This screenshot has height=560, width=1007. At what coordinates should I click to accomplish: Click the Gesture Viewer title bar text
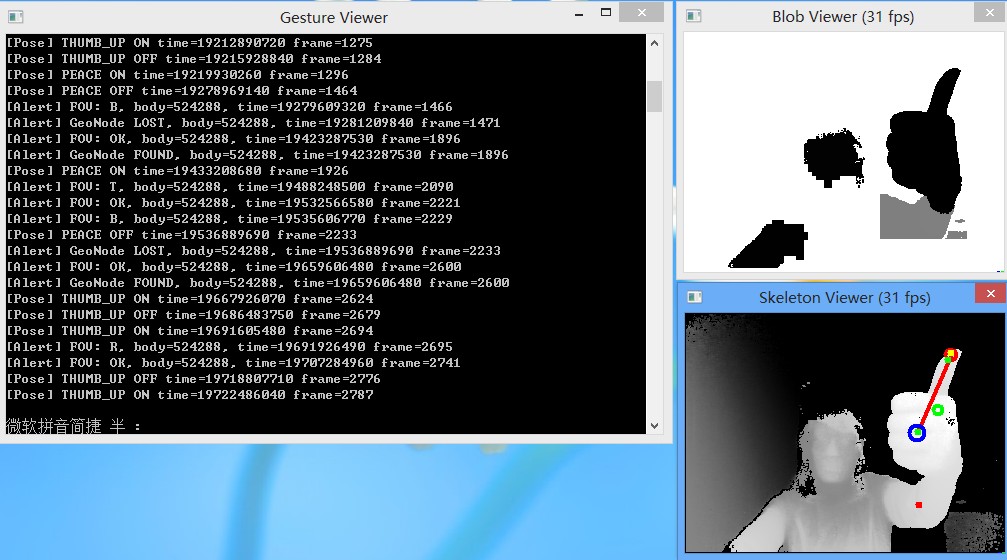pyautogui.click(x=334, y=17)
